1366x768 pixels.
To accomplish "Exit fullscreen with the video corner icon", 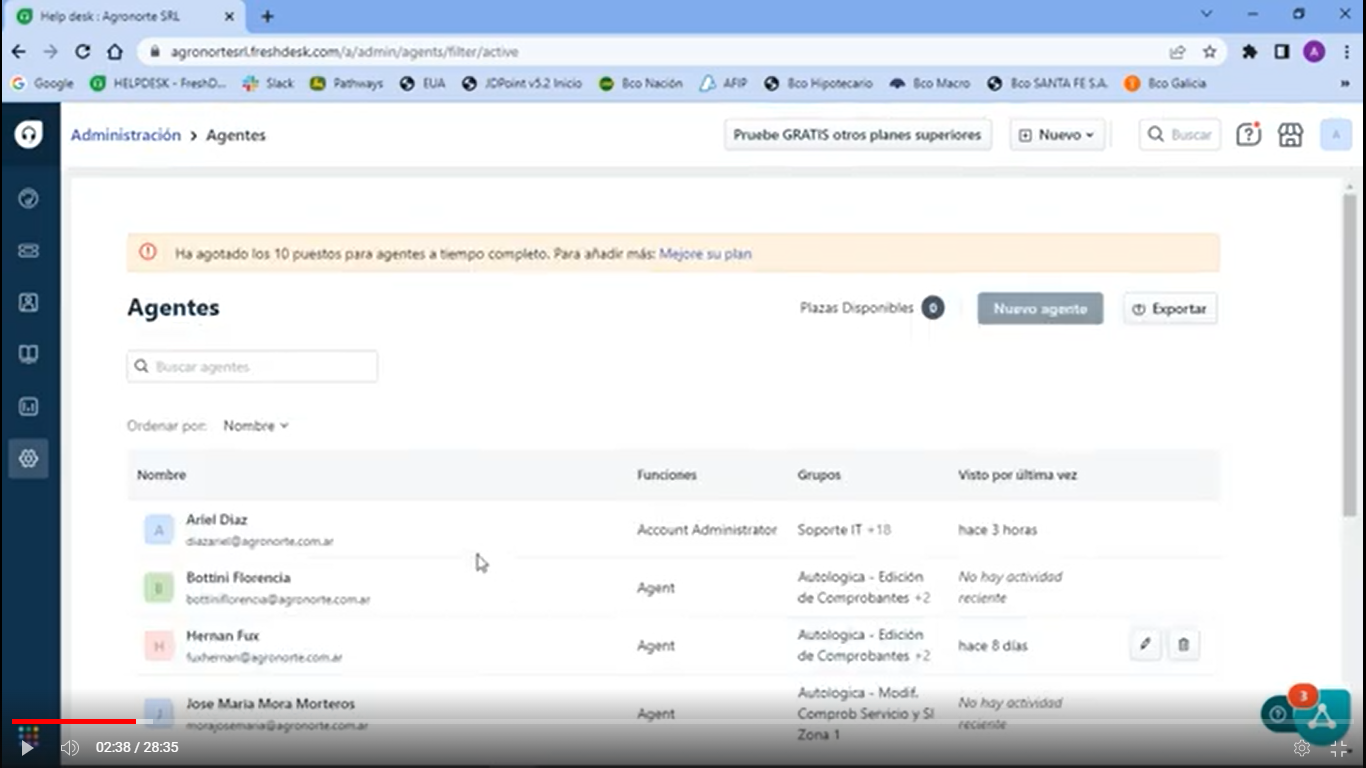I will pyautogui.click(x=1339, y=748).
